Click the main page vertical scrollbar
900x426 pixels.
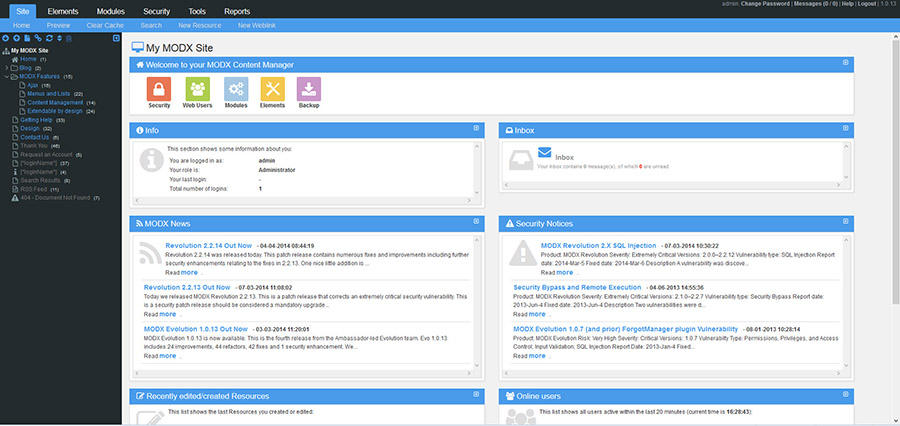(896, 172)
